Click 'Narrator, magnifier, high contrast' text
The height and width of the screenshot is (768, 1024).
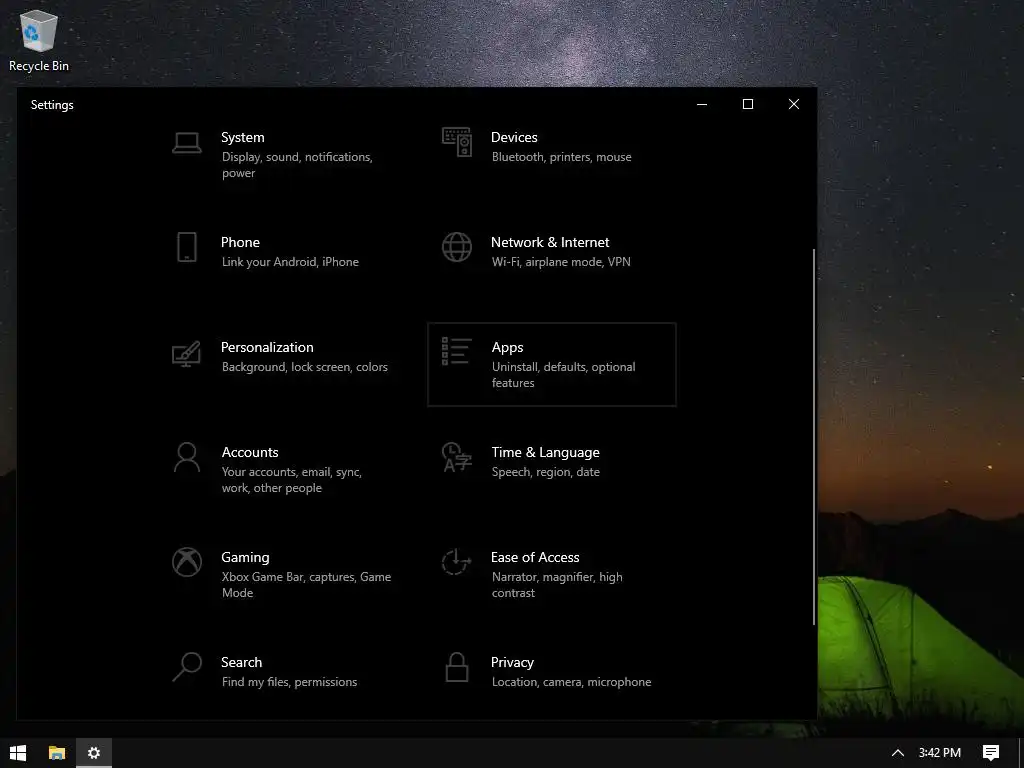tap(557, 585)
